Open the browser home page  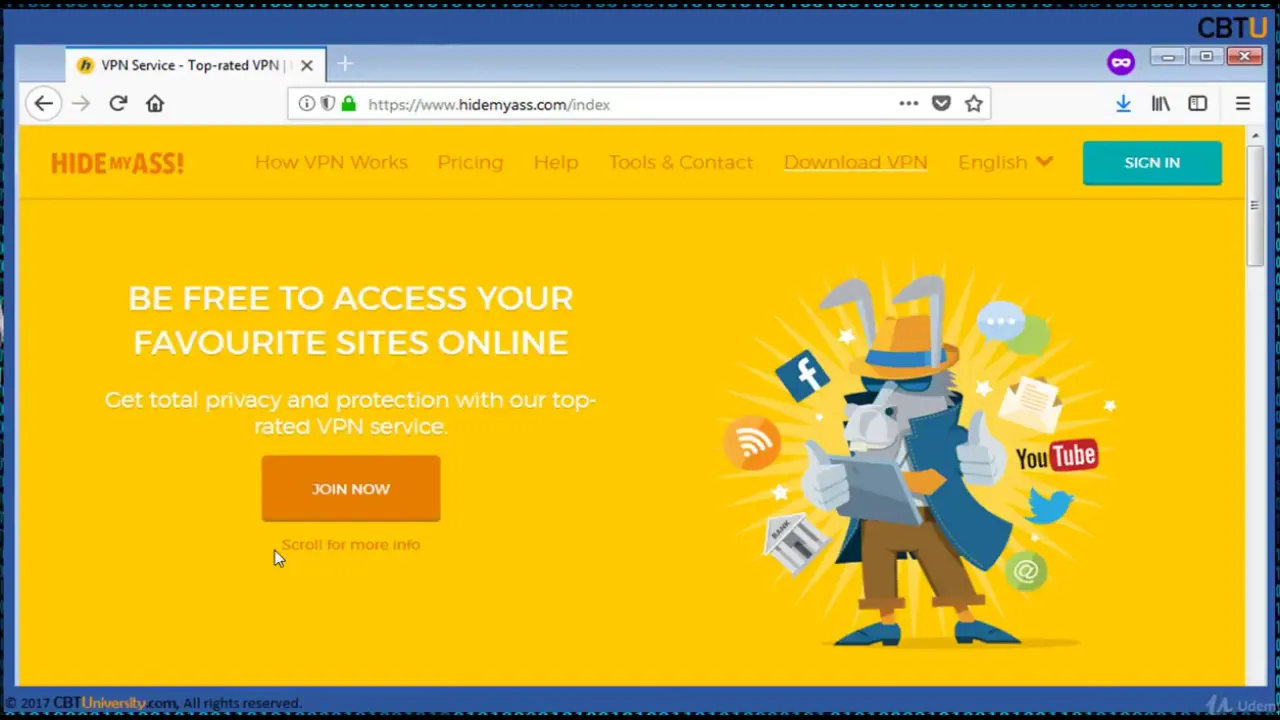(x=155, y=103)
